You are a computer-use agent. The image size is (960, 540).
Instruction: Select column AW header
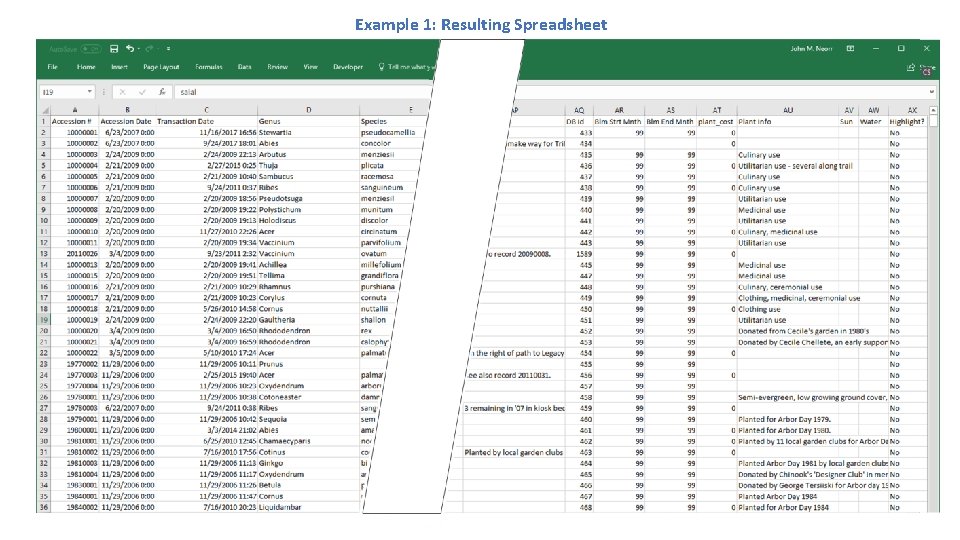point(873,110)
